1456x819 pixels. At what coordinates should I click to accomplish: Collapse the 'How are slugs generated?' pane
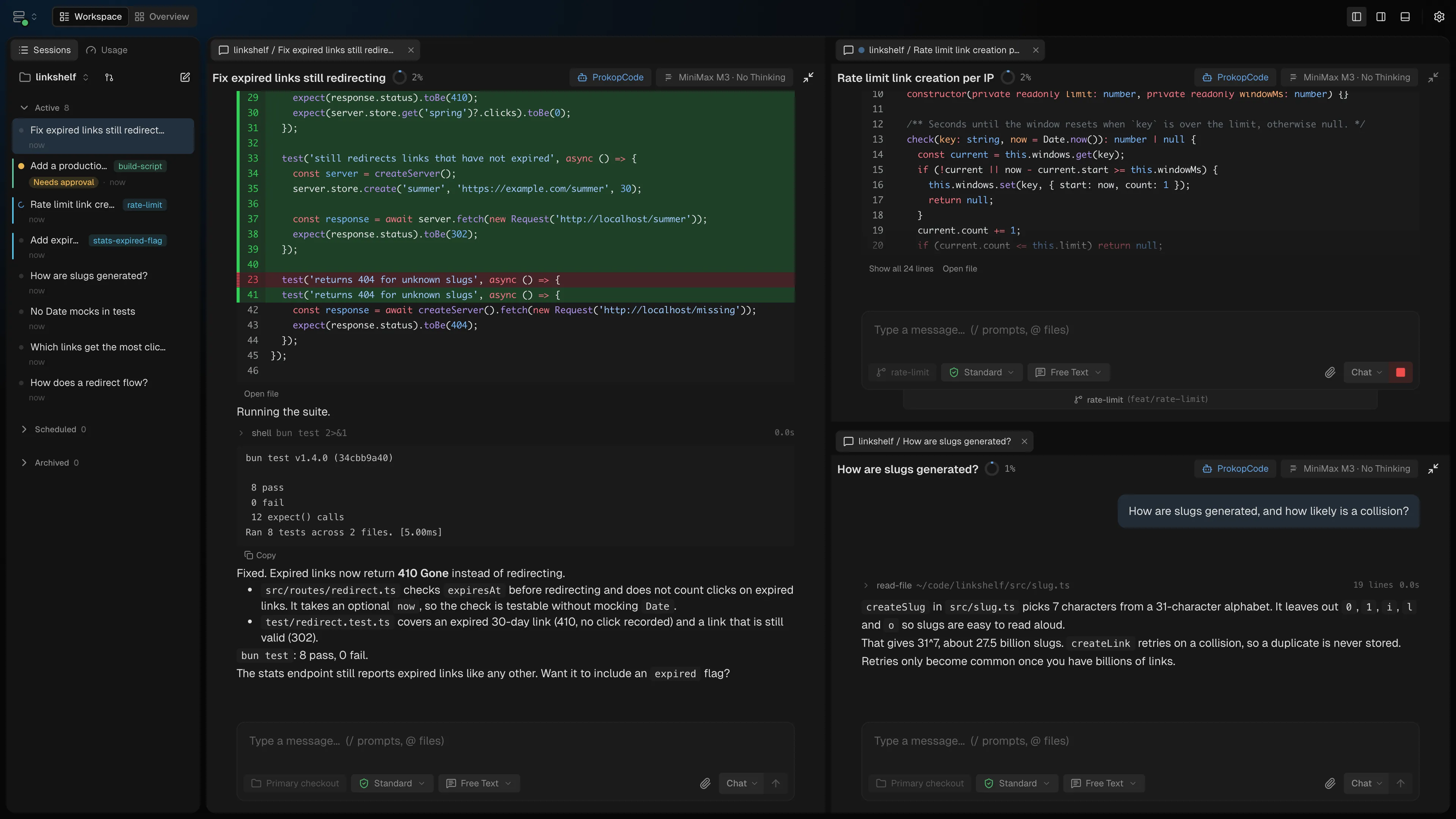pyautogui.click(x=1433, y=469)
